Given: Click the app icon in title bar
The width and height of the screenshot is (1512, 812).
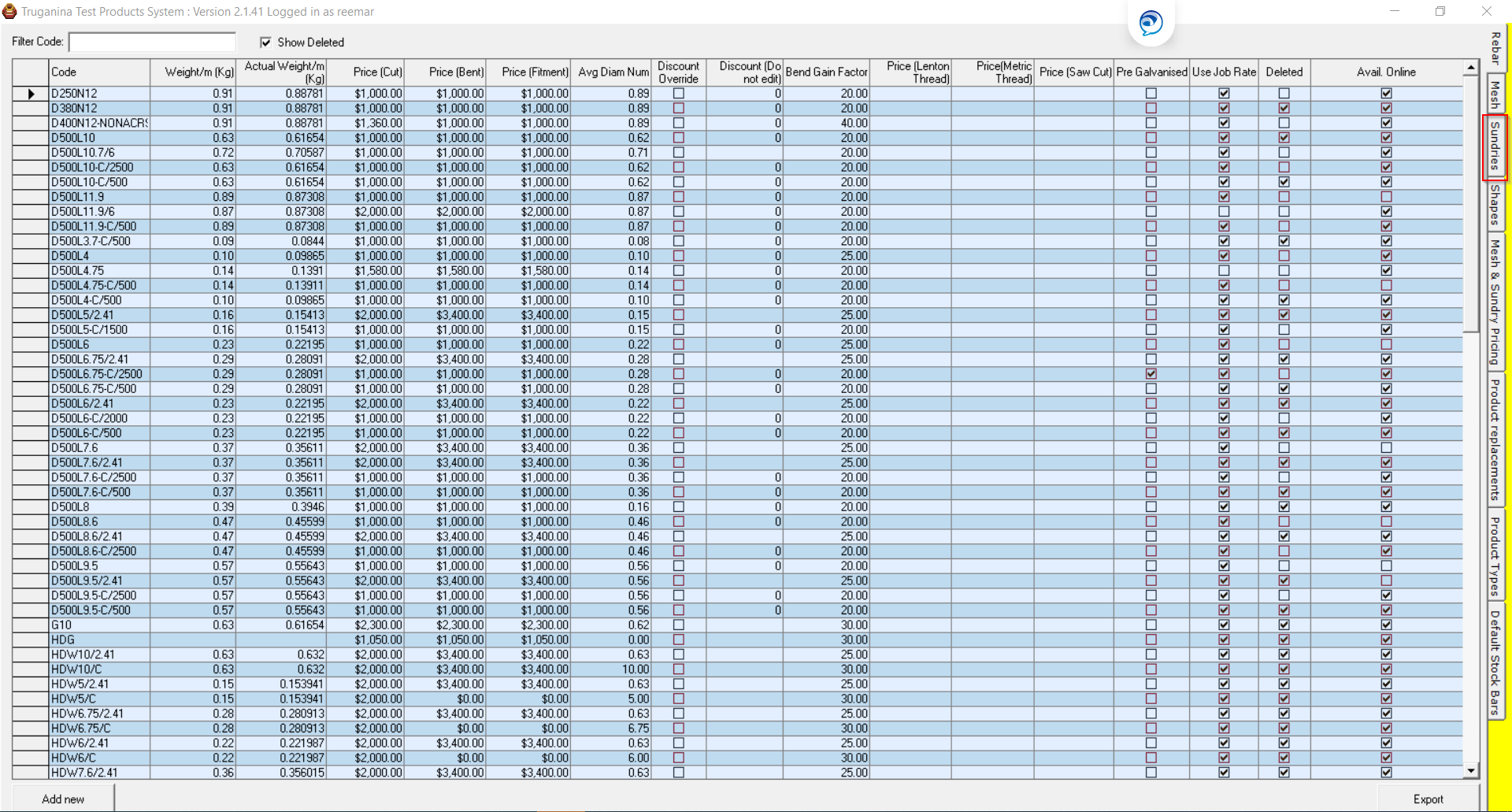Looking at the screenshot, I should click(x=9, y=12).
